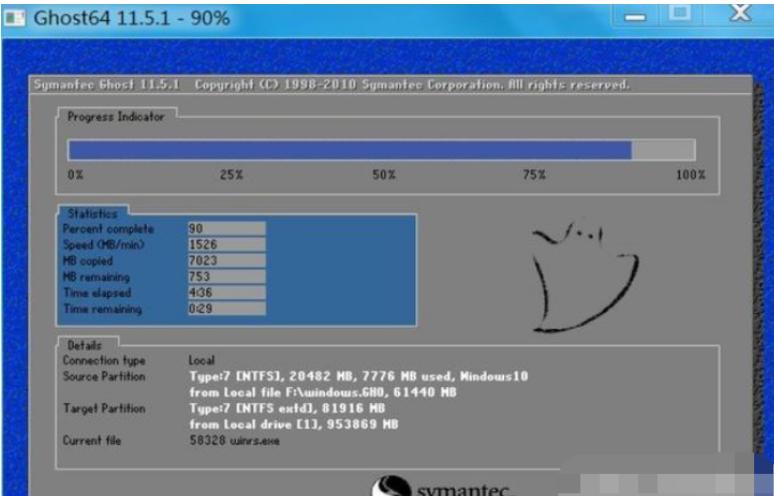Click the MB copied value 7023
This screenshot has width=774, height=496.
coord(227,261)
